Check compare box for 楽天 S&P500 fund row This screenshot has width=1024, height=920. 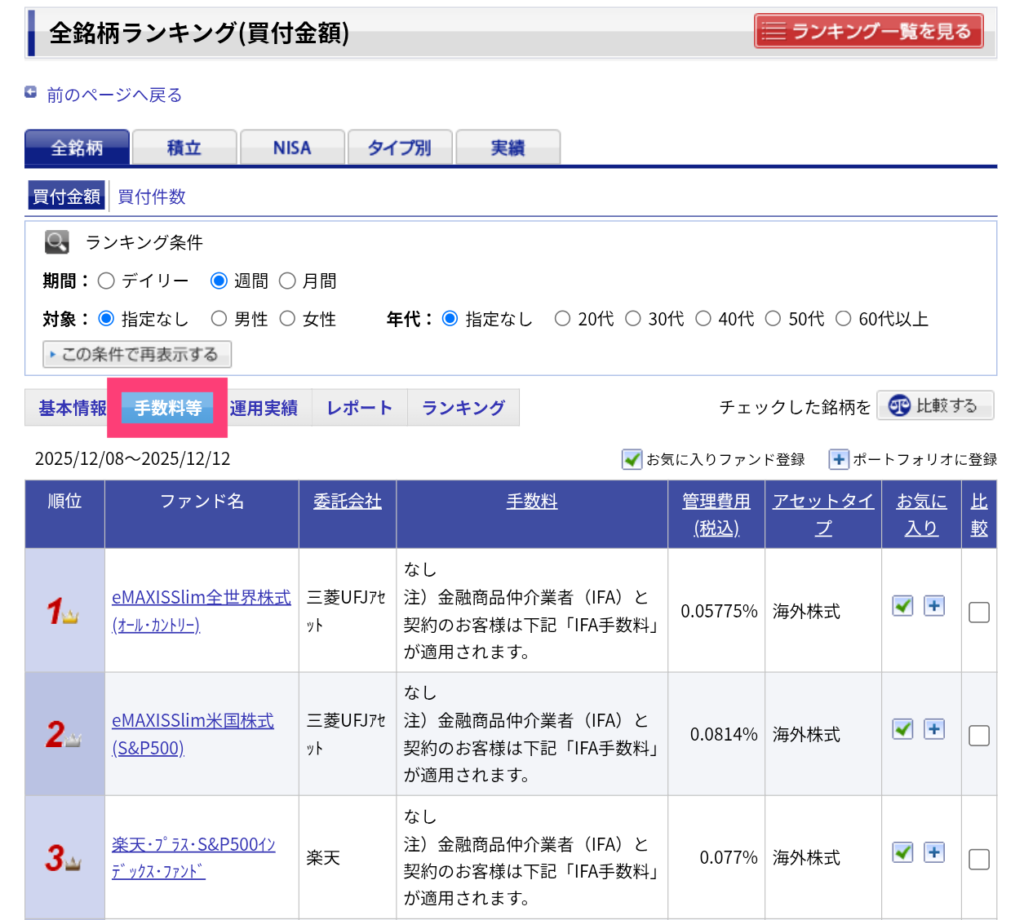coord(979,859)
